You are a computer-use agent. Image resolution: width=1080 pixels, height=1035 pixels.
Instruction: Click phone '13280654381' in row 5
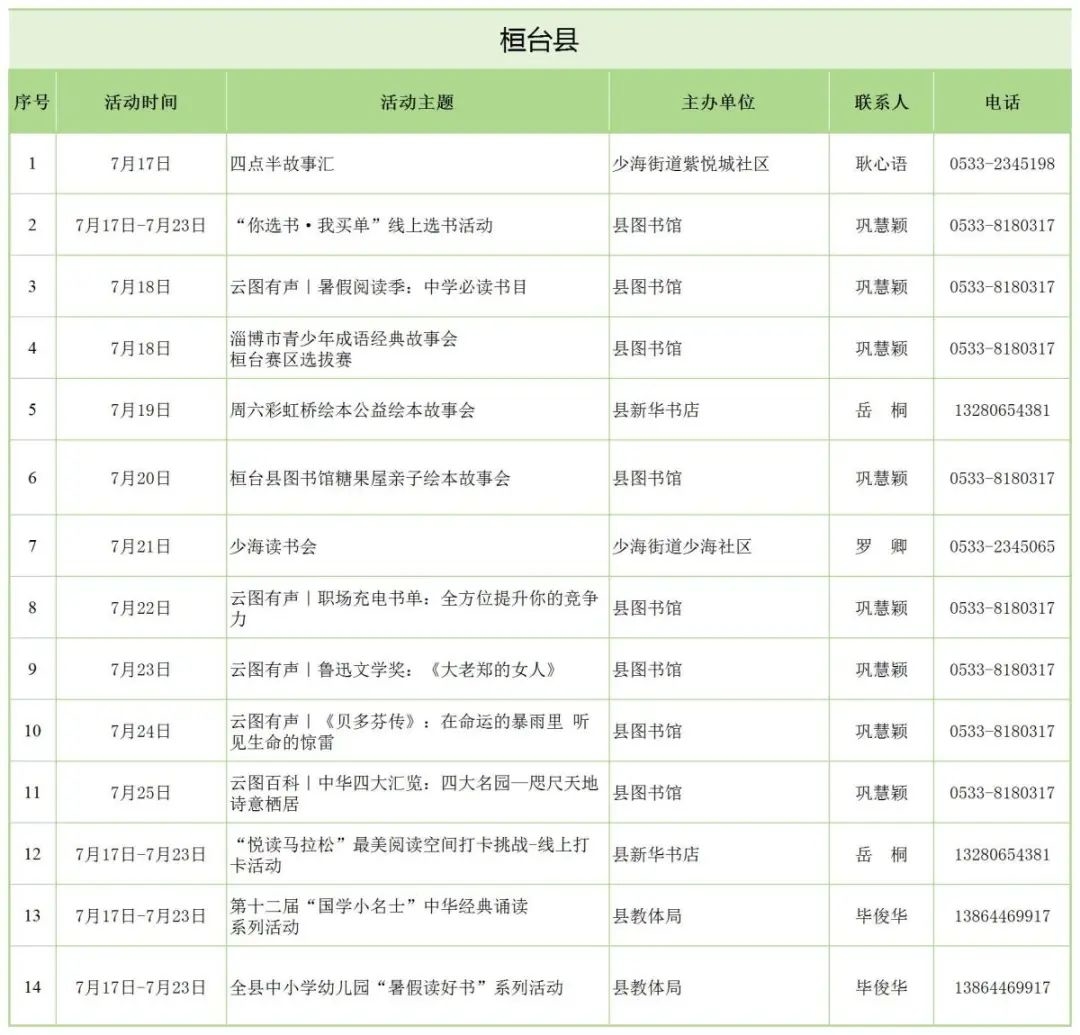point(1001,410)
